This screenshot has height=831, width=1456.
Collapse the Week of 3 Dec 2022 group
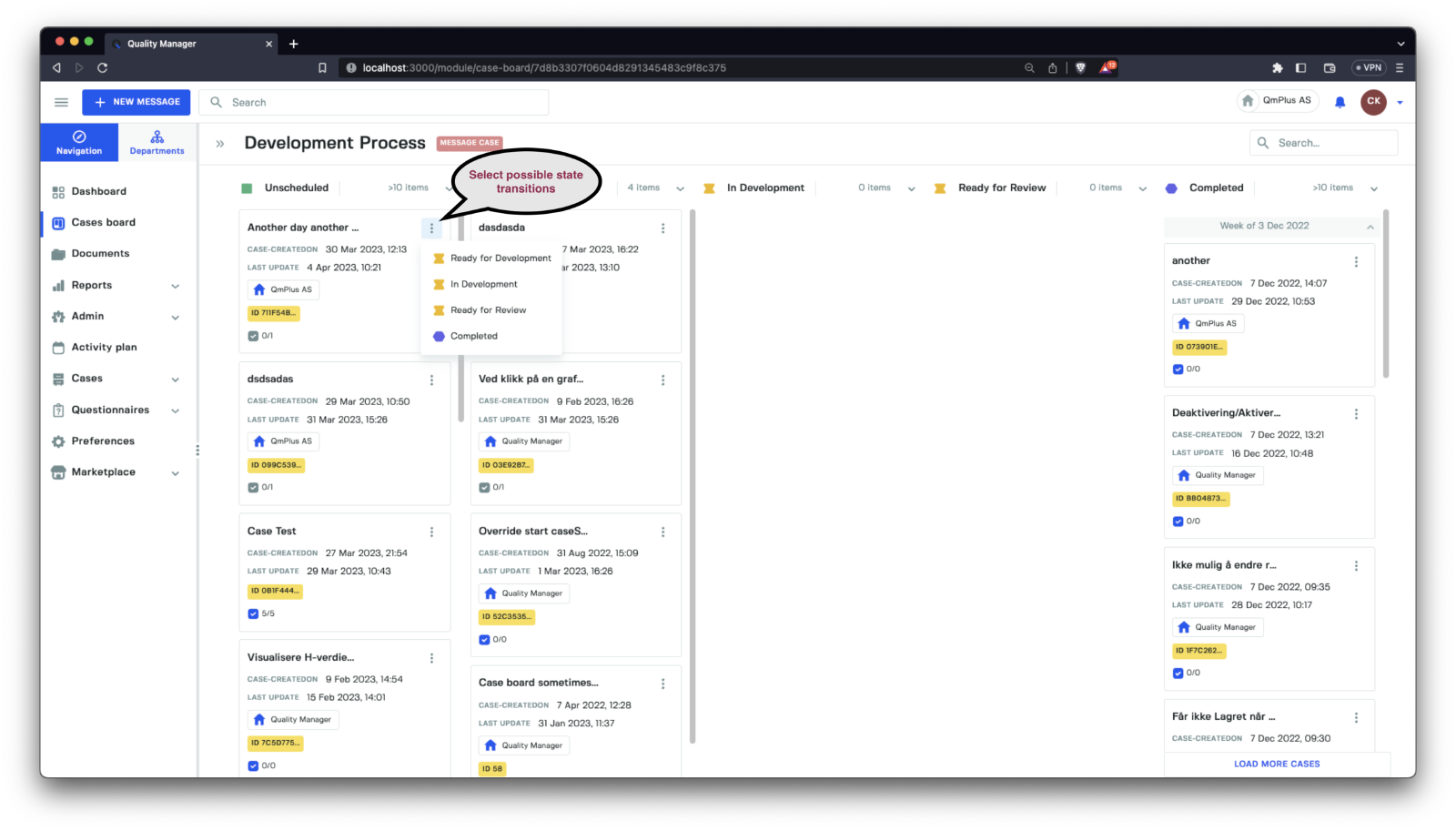point(1370,227)
